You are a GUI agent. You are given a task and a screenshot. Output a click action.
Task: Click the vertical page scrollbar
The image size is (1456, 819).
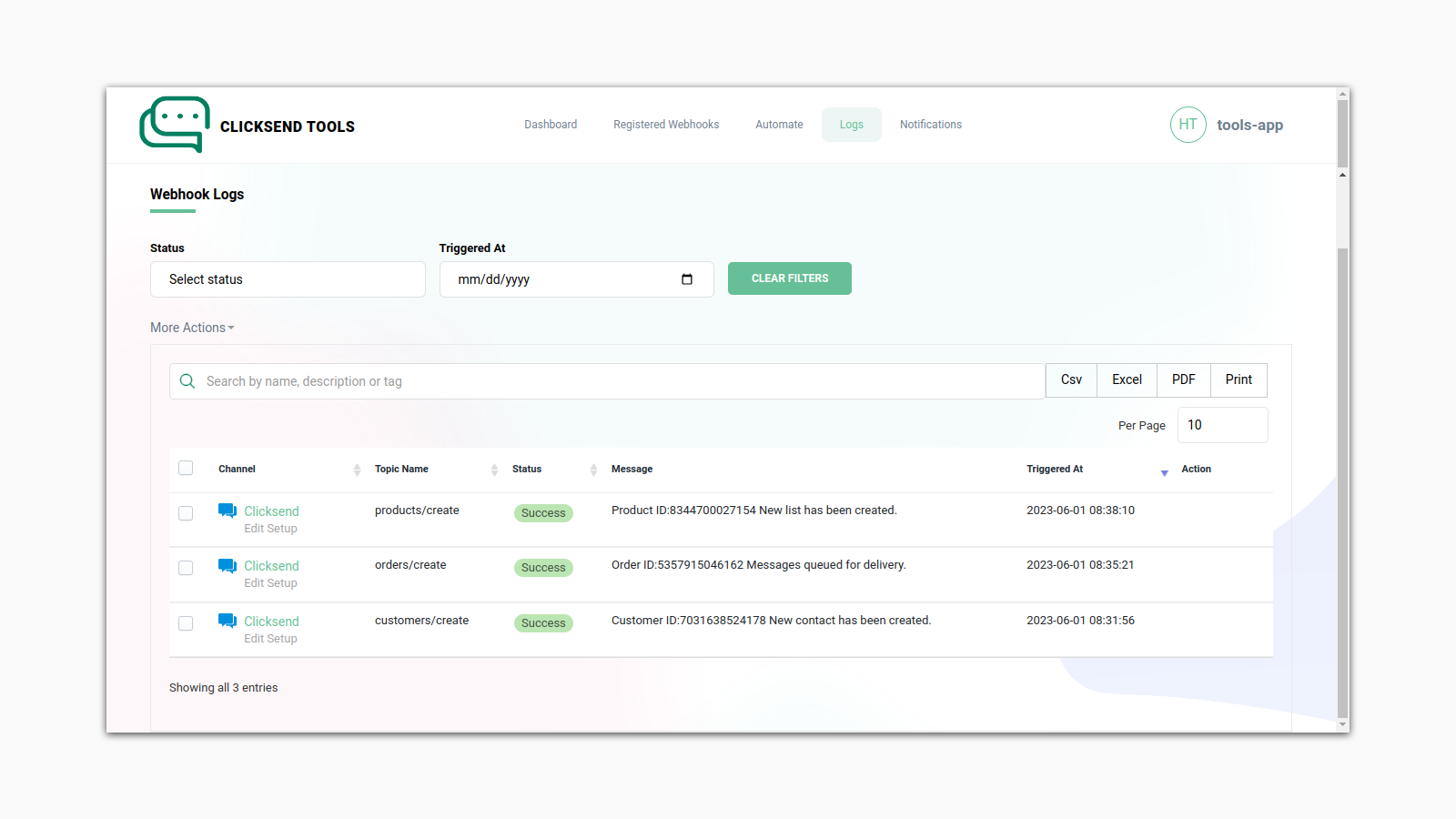(1342, 455)
